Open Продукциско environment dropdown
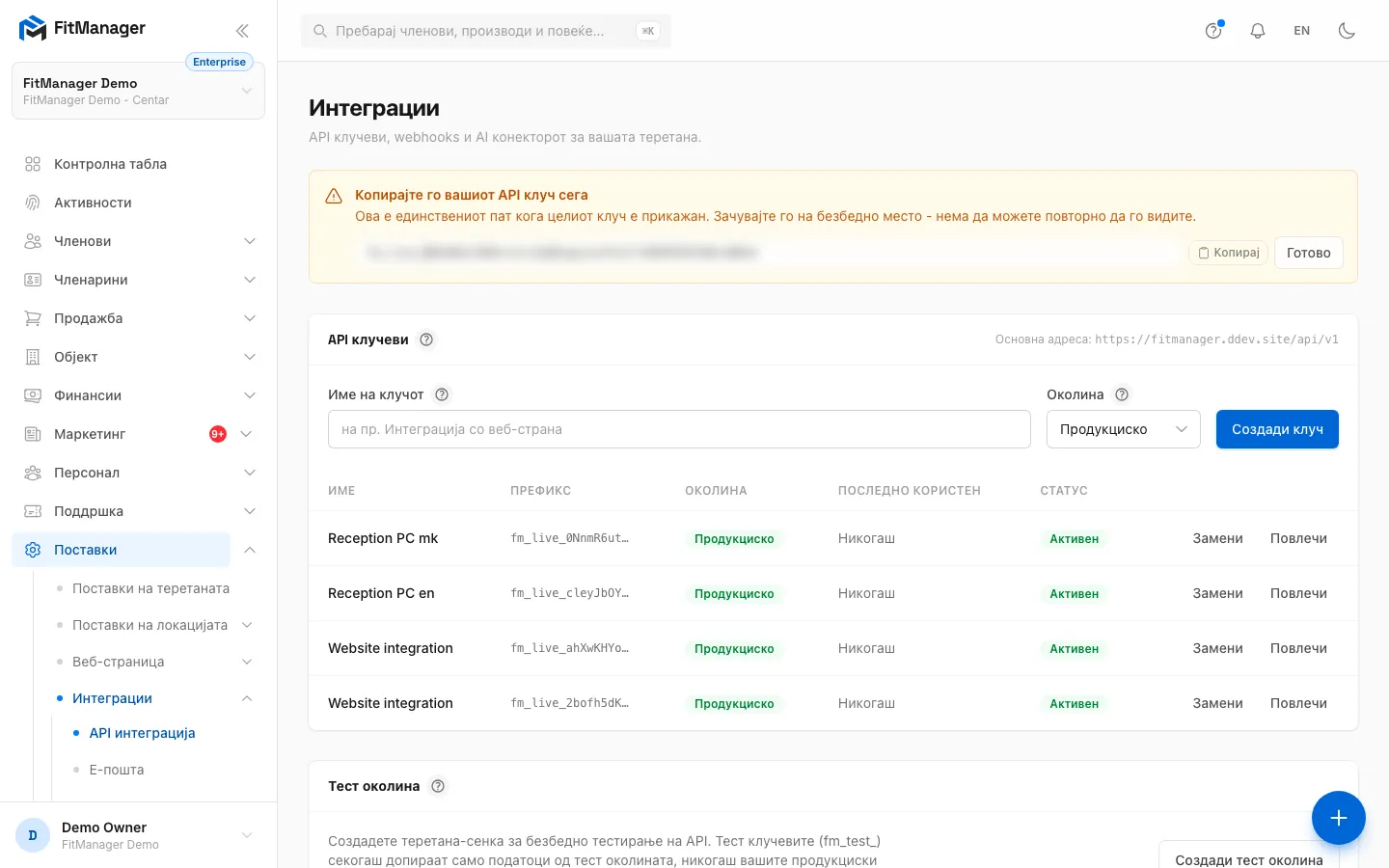Viewport: 1389px width, 868px height. click(x=1123, y=429)
